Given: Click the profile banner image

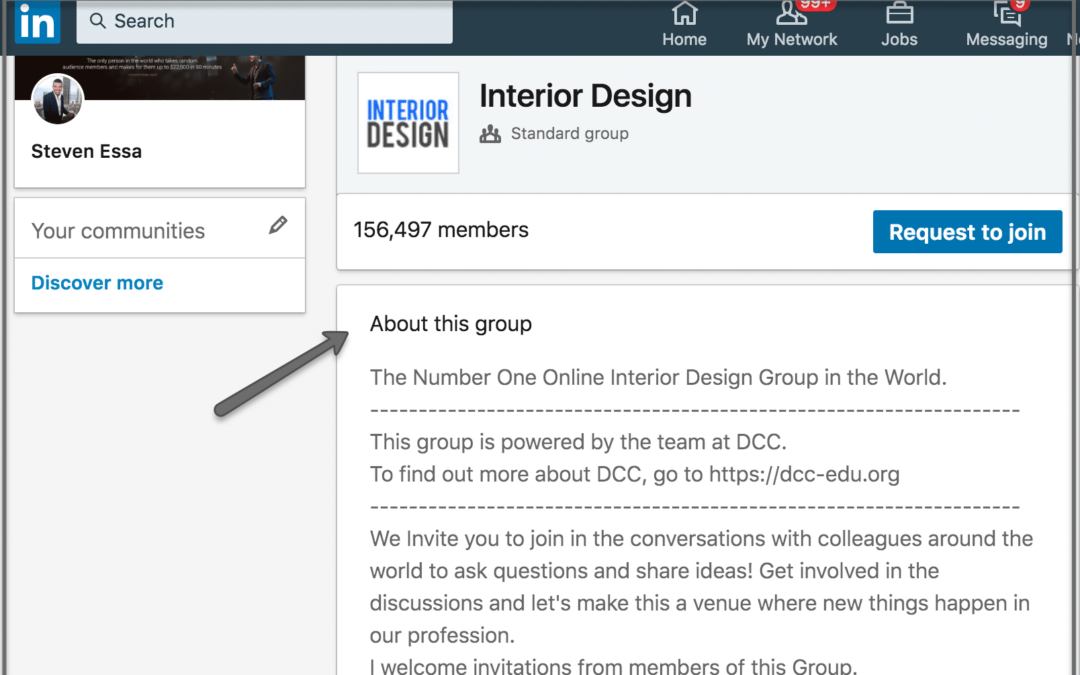Looking at the screenshot, I should coord(160,78).
